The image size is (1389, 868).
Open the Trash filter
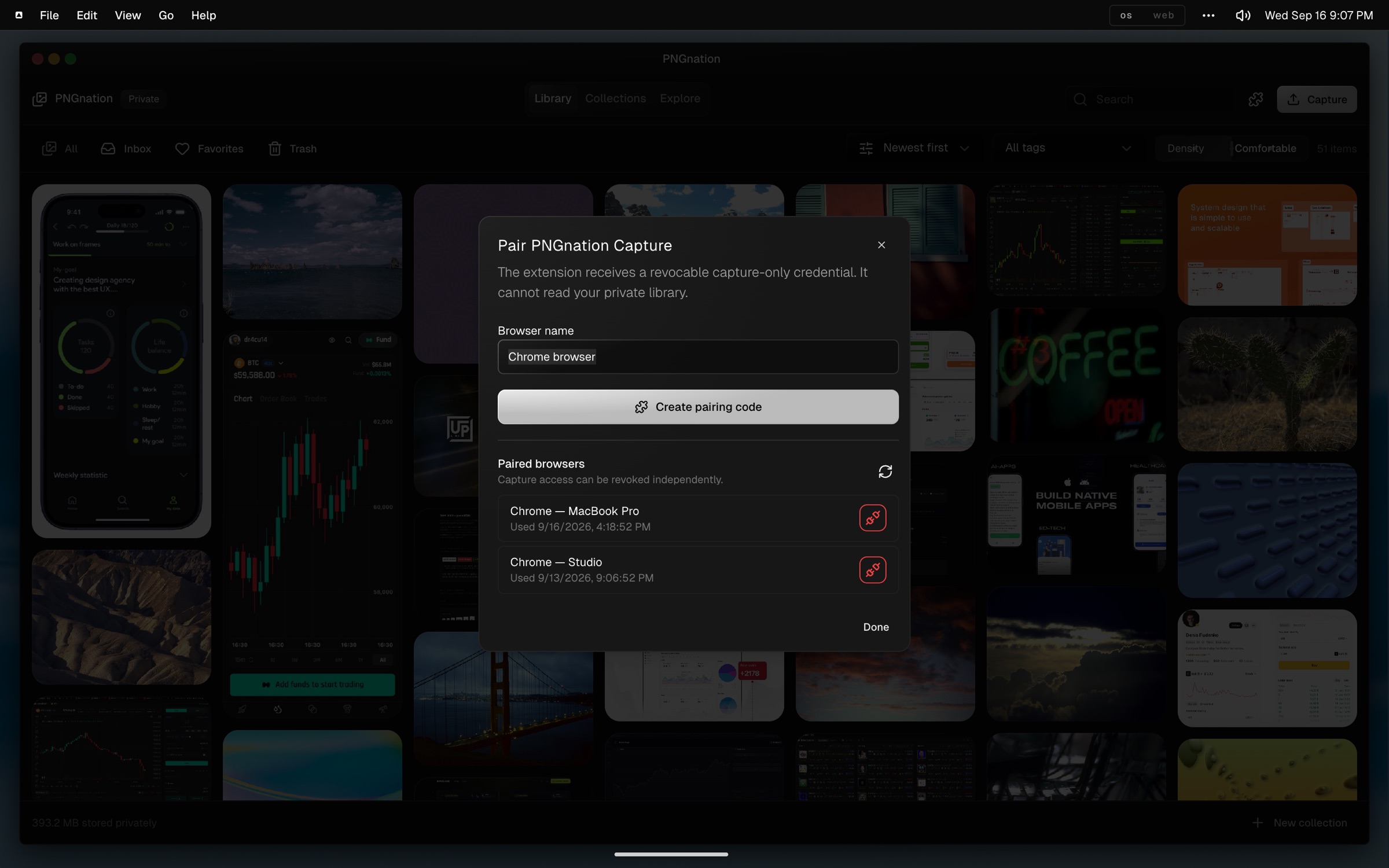pos(292,149)
